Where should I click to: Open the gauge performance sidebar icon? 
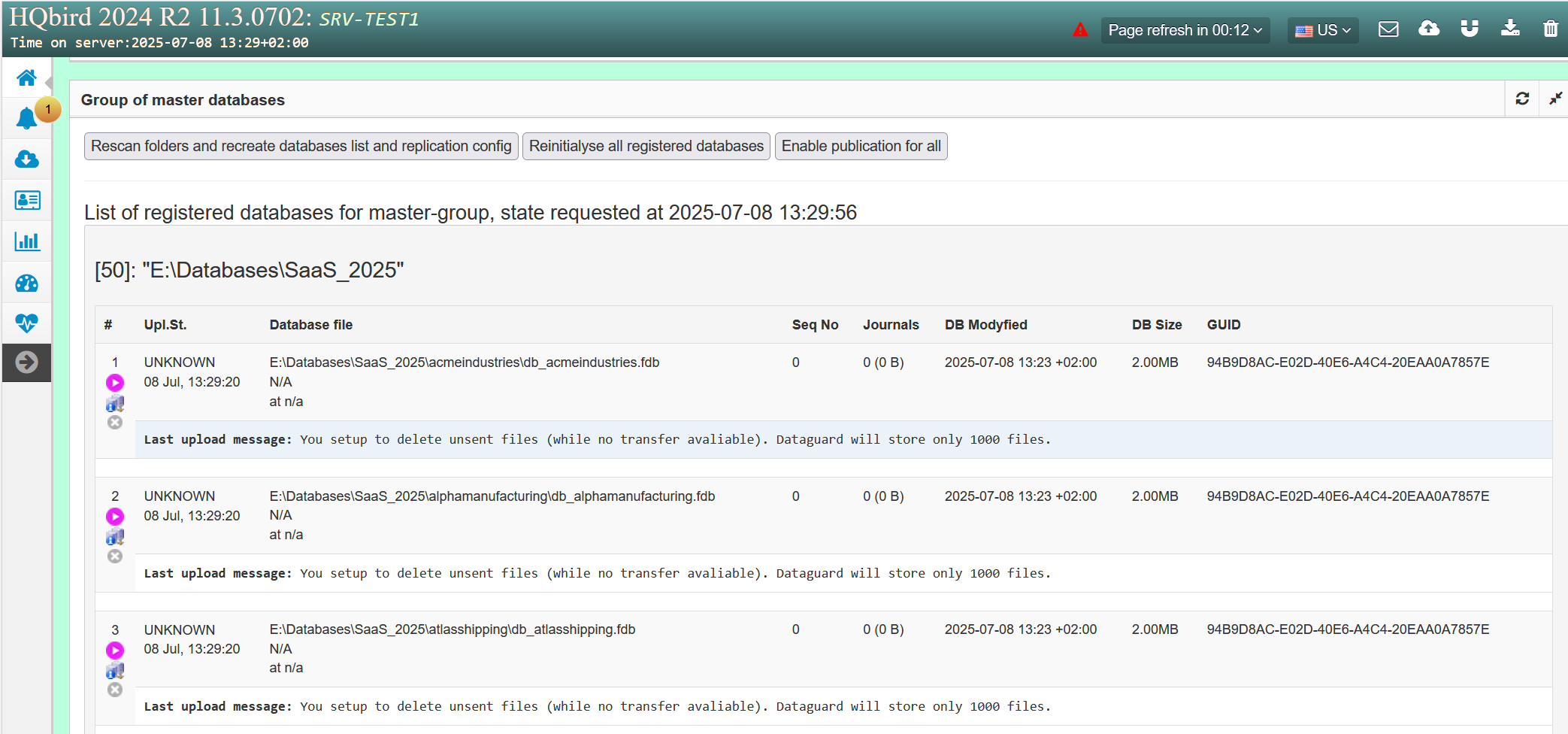[26, 283]
